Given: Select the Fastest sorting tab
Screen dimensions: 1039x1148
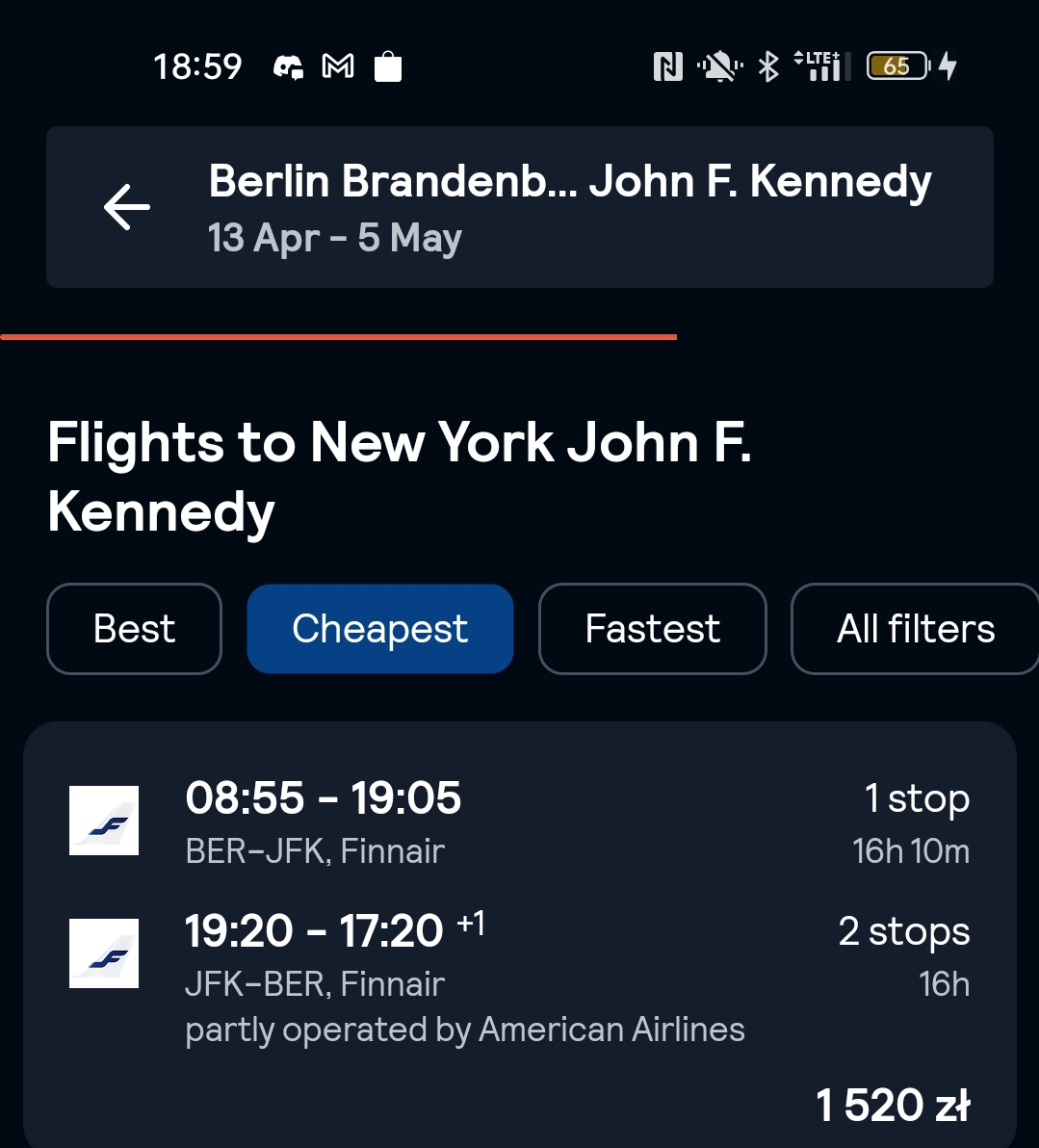Looking at the screenshot, I should tap(653, 629).
